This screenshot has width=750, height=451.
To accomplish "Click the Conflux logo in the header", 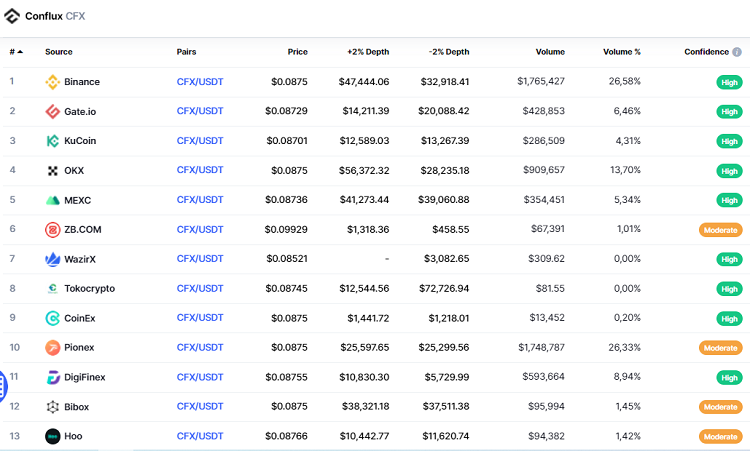I will [x=12, y=16].
